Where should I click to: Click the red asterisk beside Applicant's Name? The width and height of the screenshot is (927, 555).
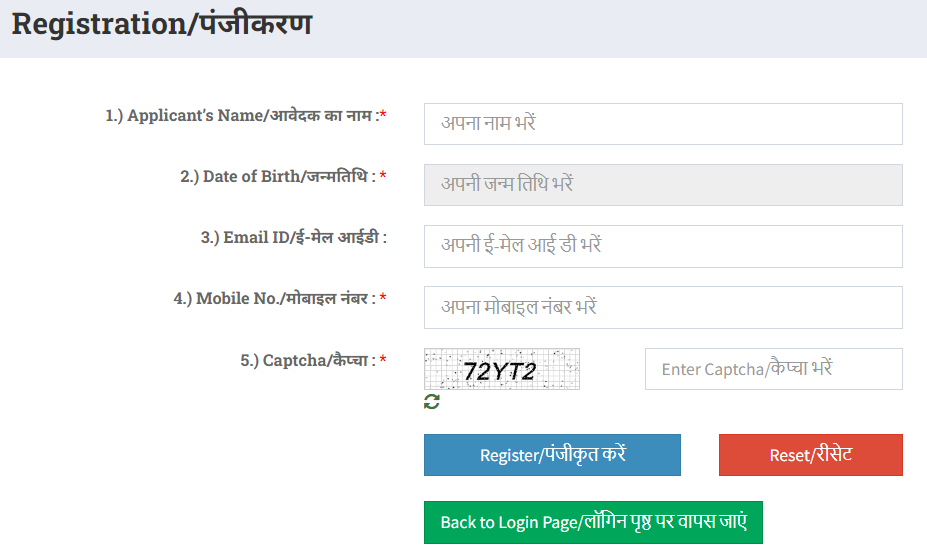(x=383, y=114)
